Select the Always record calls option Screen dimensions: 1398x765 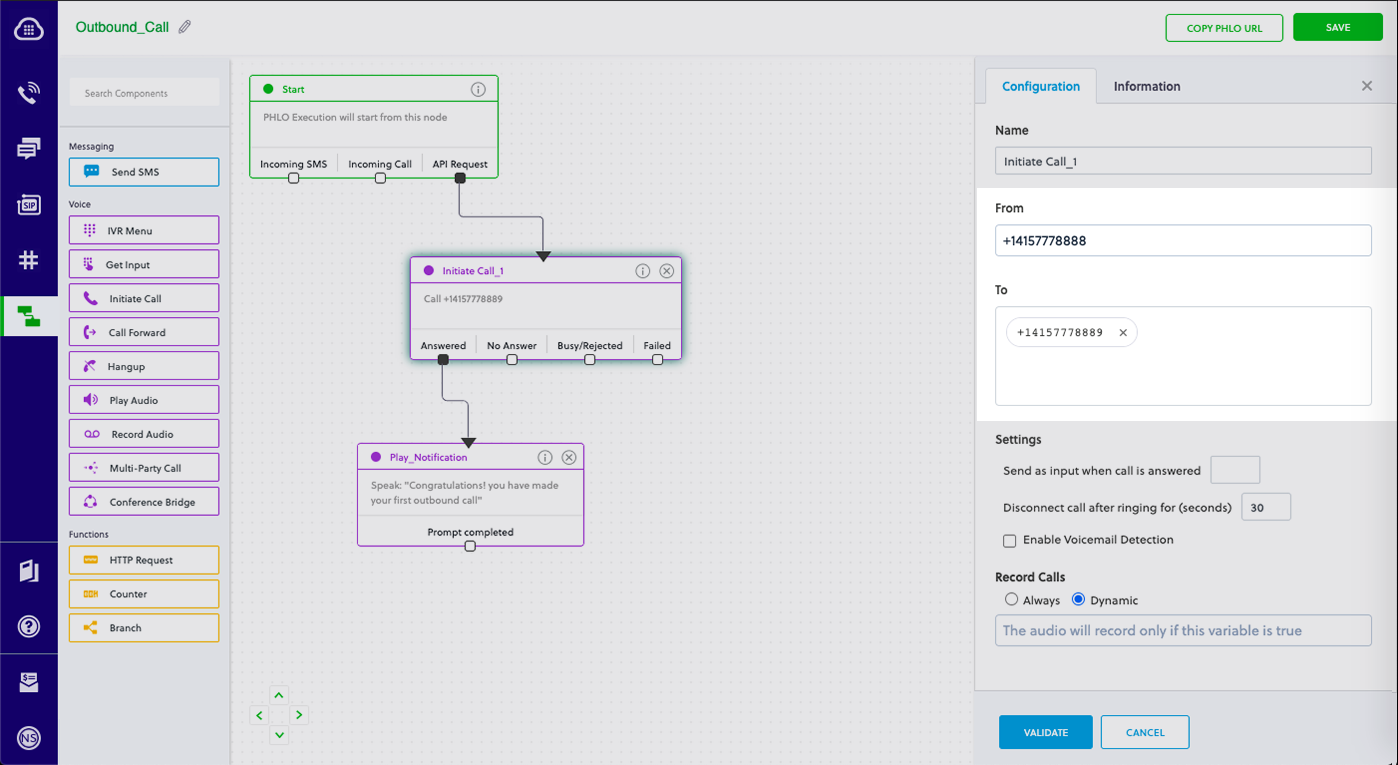(x=1012, y=600)
